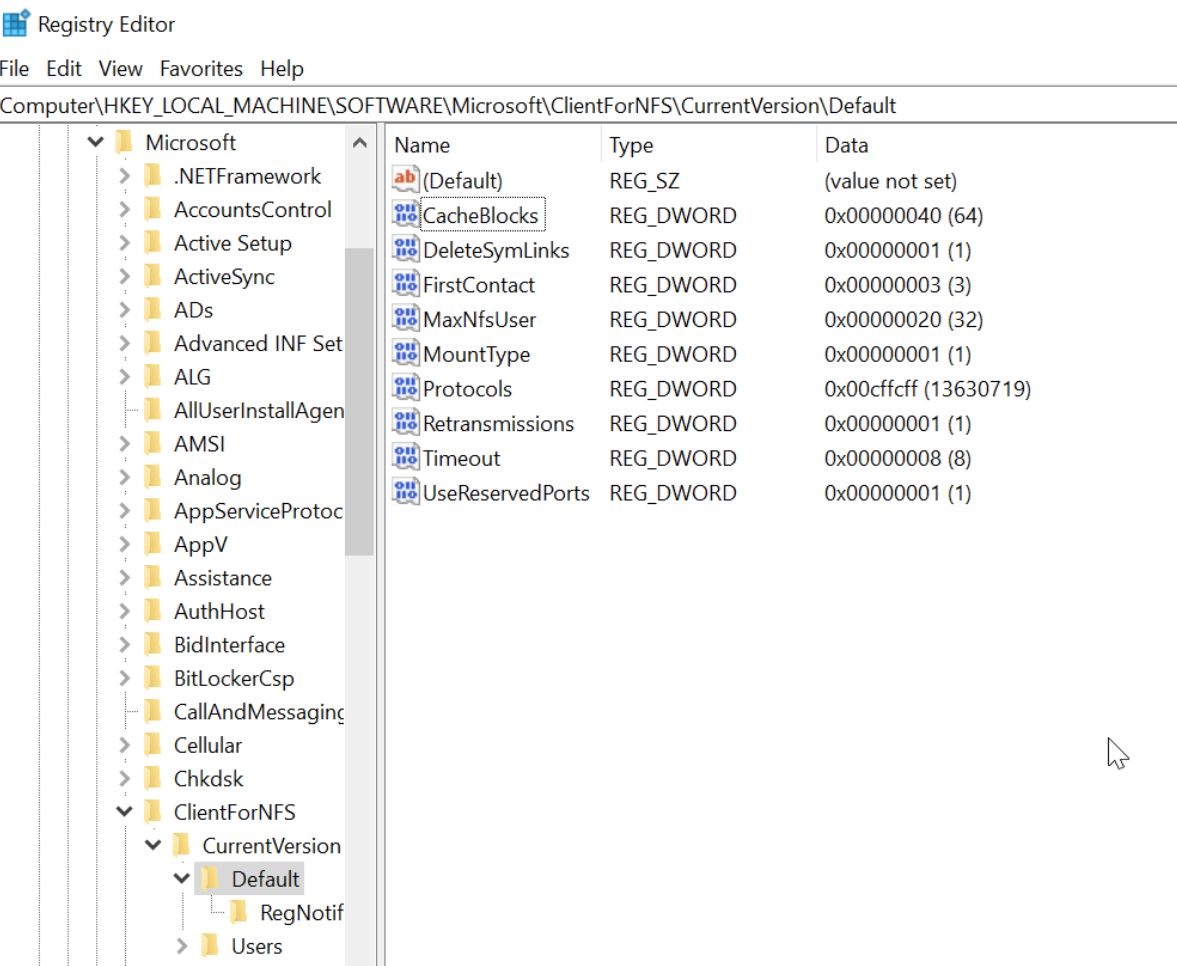Click the Timeout DWORD icon
Image resolution: width=1177 pixels, height=966 pixels.
click(405, 458)
